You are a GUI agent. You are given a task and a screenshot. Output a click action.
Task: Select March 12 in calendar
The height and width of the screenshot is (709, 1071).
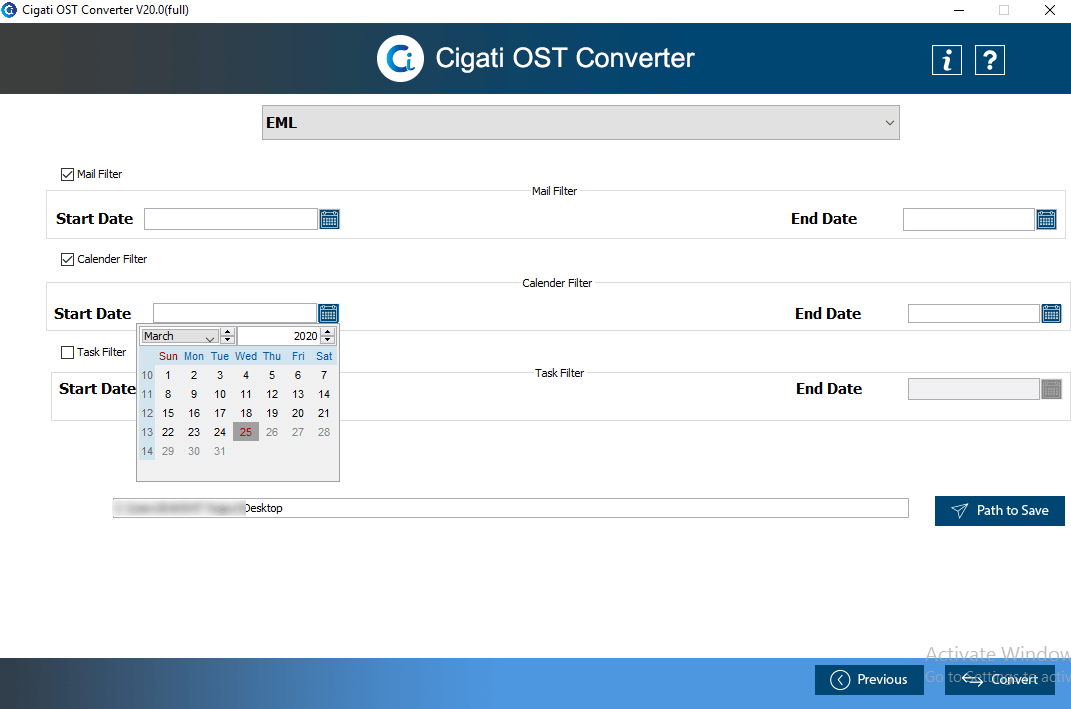pyautogui.click(x=272, y=394)
